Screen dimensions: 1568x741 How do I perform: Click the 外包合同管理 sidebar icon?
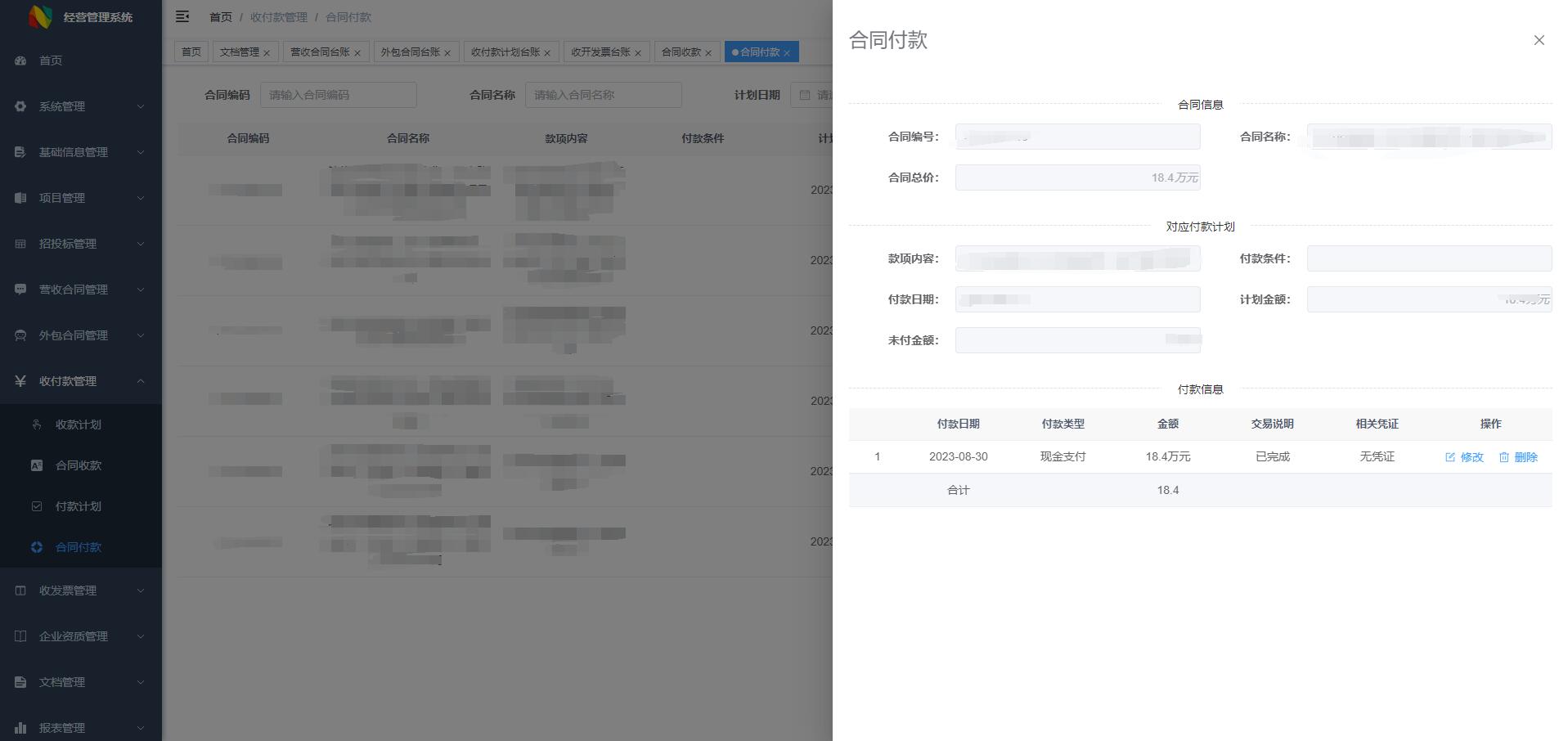pyautogui.click(x=20, y=335)
